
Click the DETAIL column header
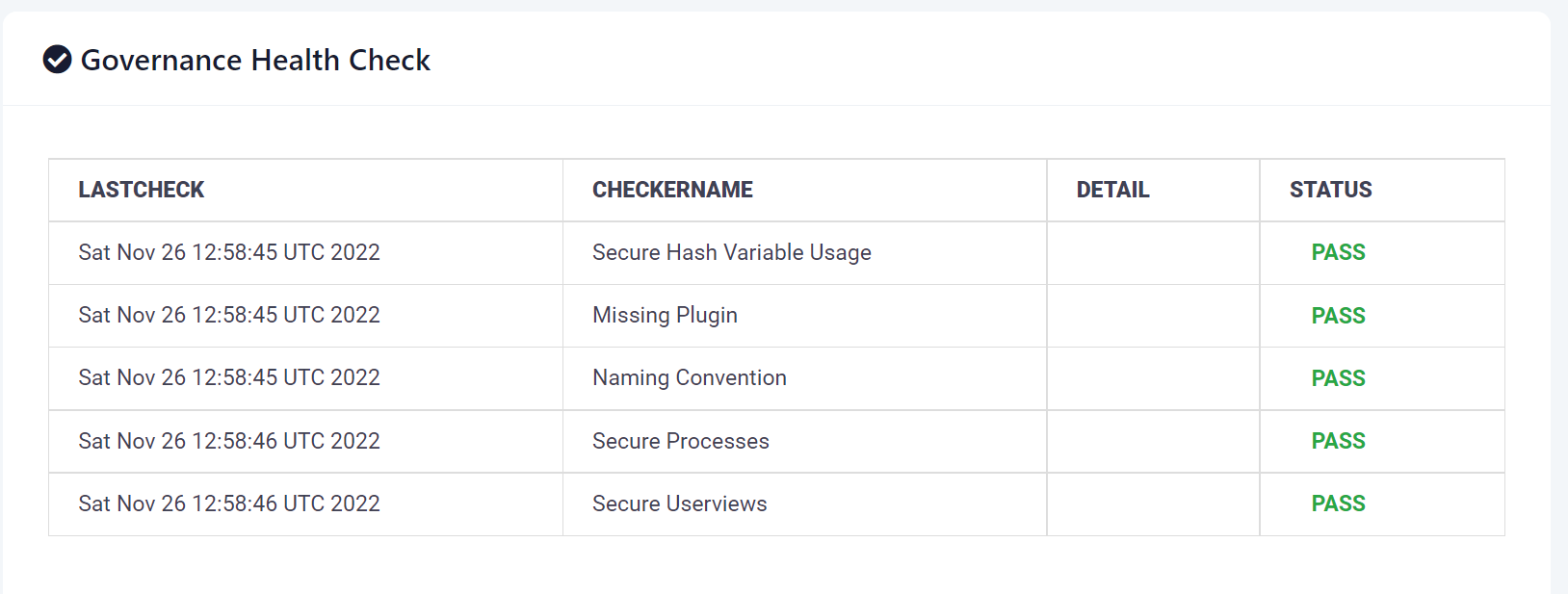pyautogui.click(x=1112, y=190)
